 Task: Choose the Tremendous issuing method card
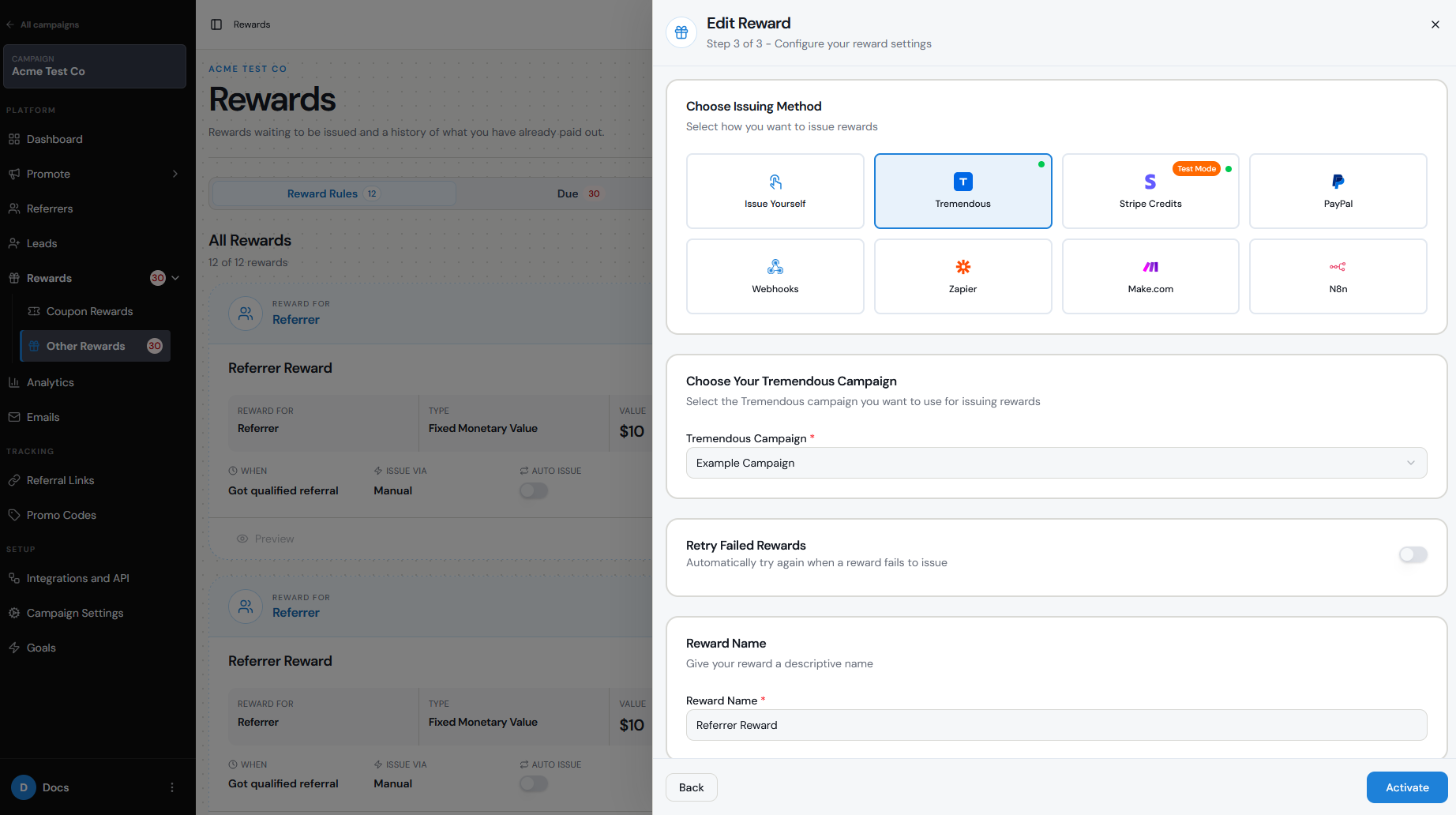tap(963, 191)
